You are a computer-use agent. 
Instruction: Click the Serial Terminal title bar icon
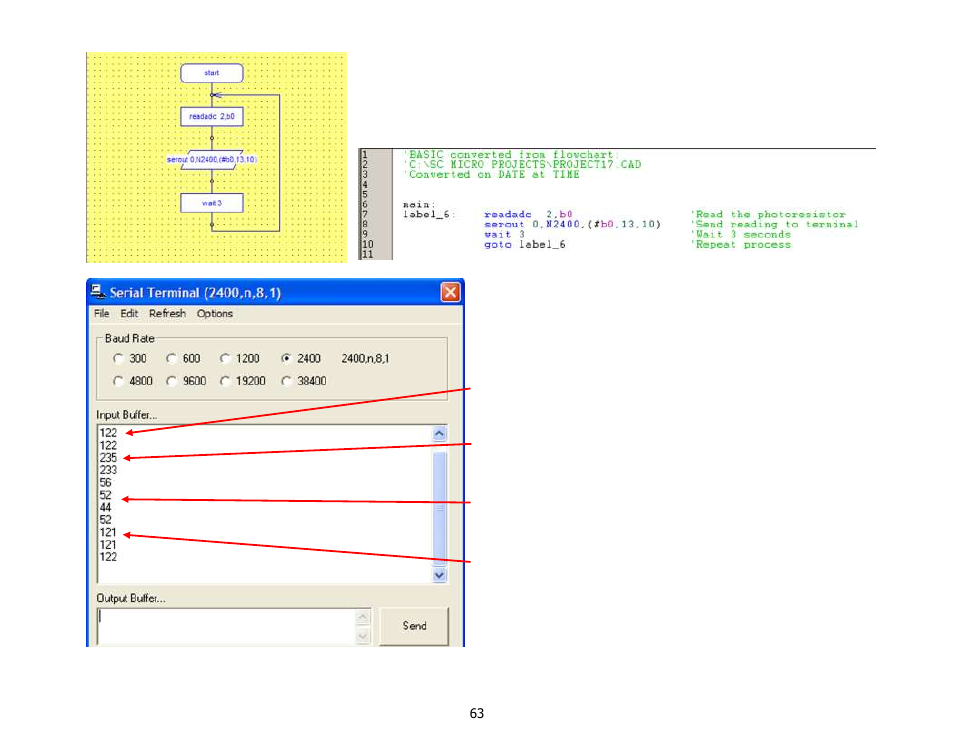97,292
